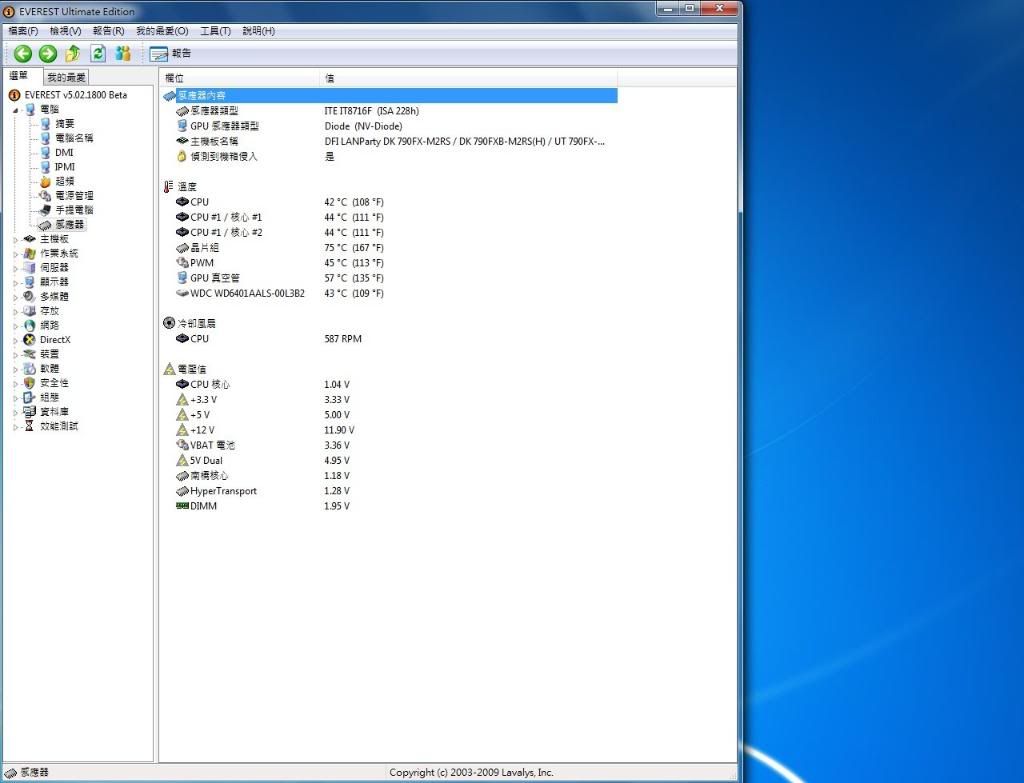The width and height of the screenshot is (1024, 783).
Task: Click the monitor icon beside 摘要
Action: pyautogui.click(x=45, y=123)
